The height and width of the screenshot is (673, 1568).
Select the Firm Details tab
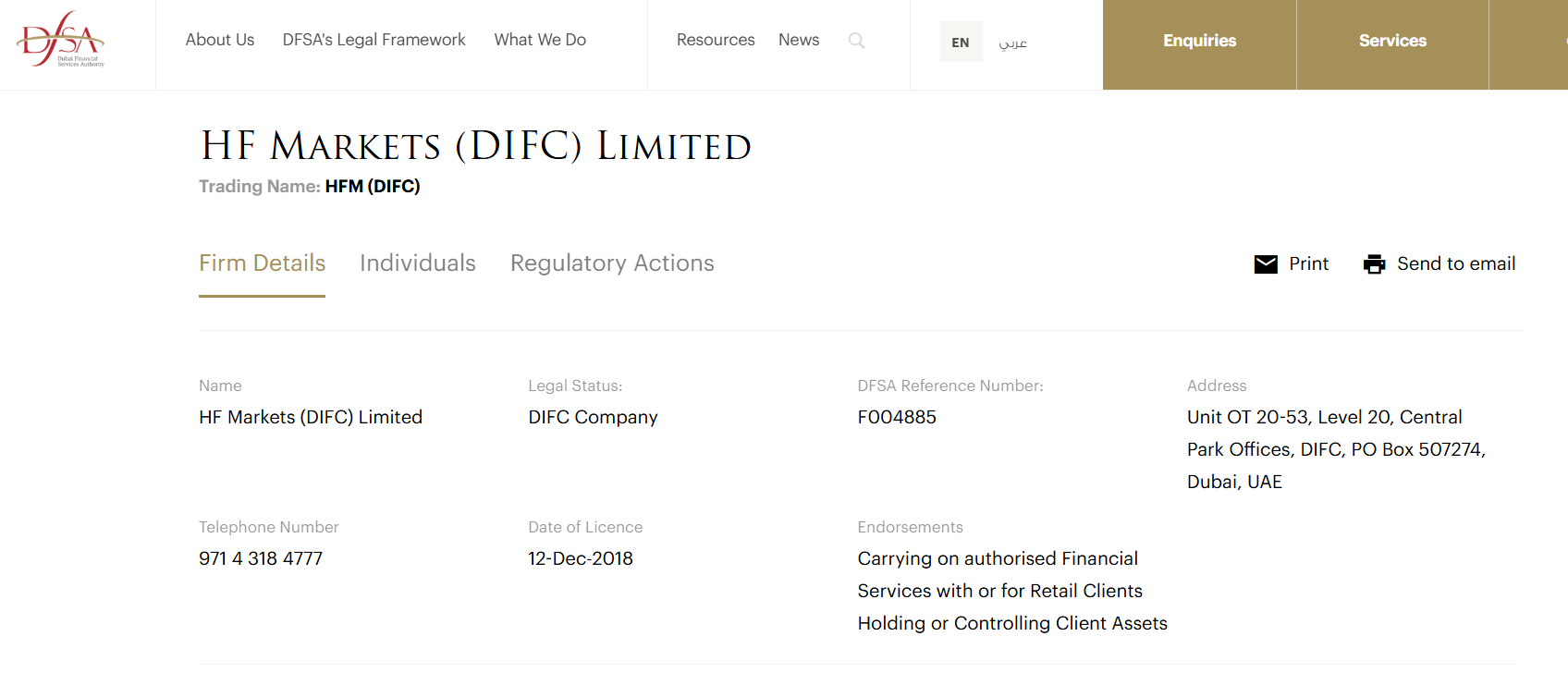[x=263, y=263]
